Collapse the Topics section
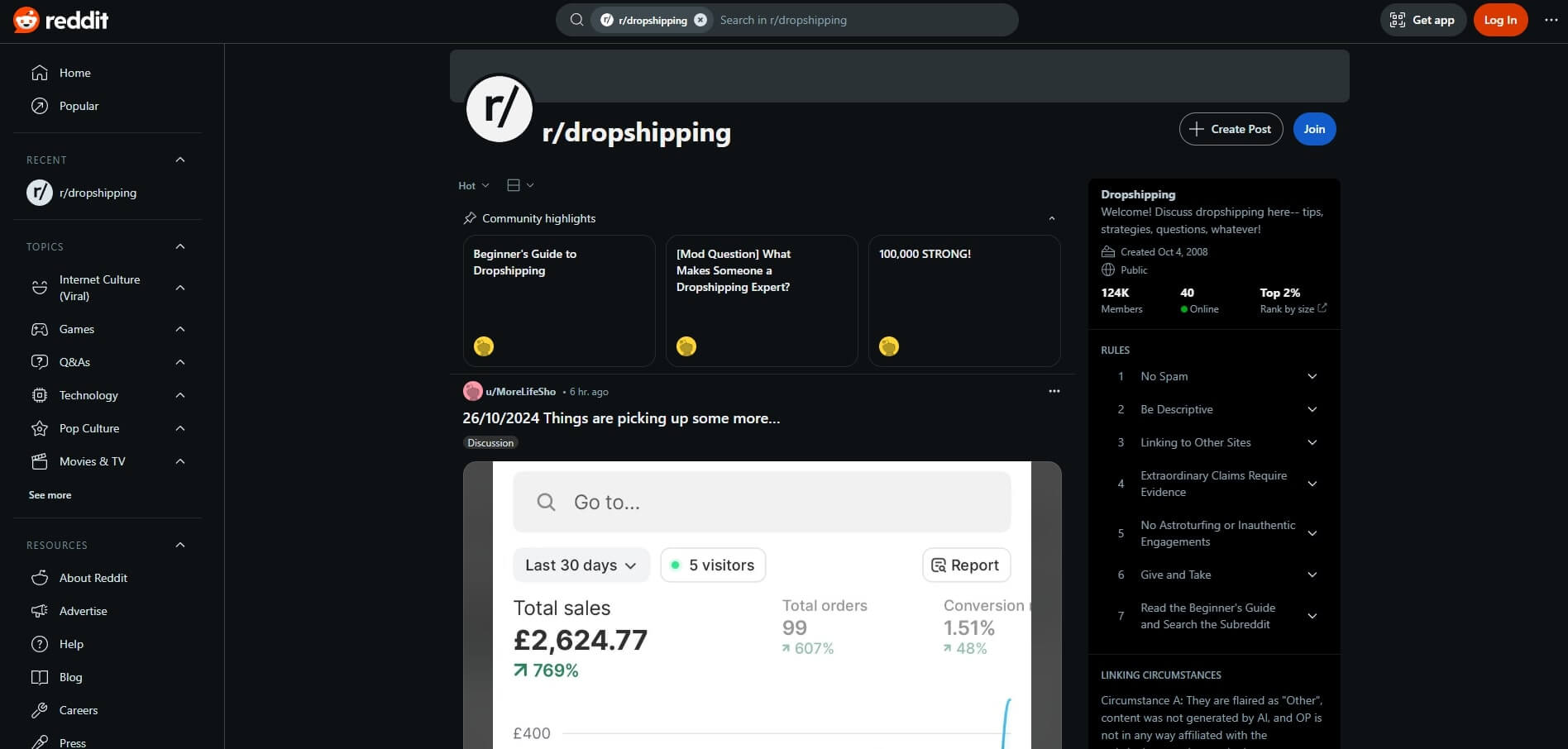 [180, 246]
